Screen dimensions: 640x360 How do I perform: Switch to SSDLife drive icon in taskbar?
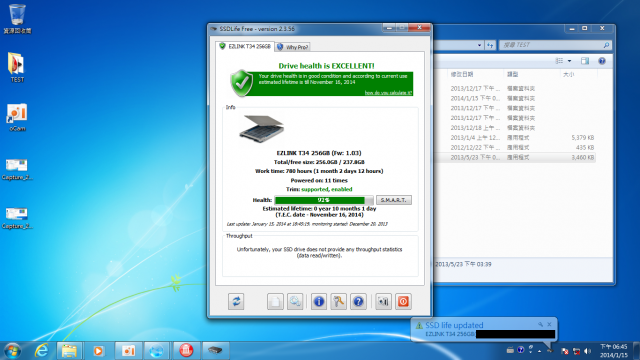tap(215, 350)
